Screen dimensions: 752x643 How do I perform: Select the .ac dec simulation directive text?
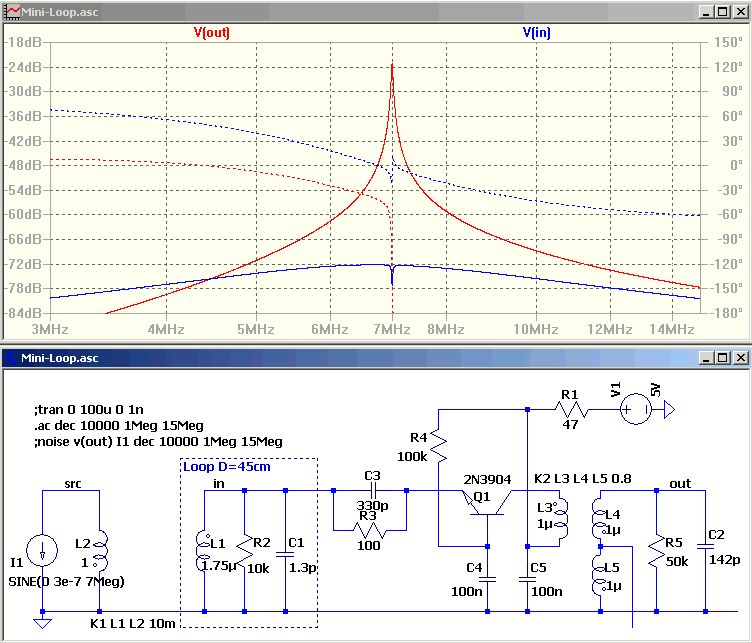tap(118, 425)
